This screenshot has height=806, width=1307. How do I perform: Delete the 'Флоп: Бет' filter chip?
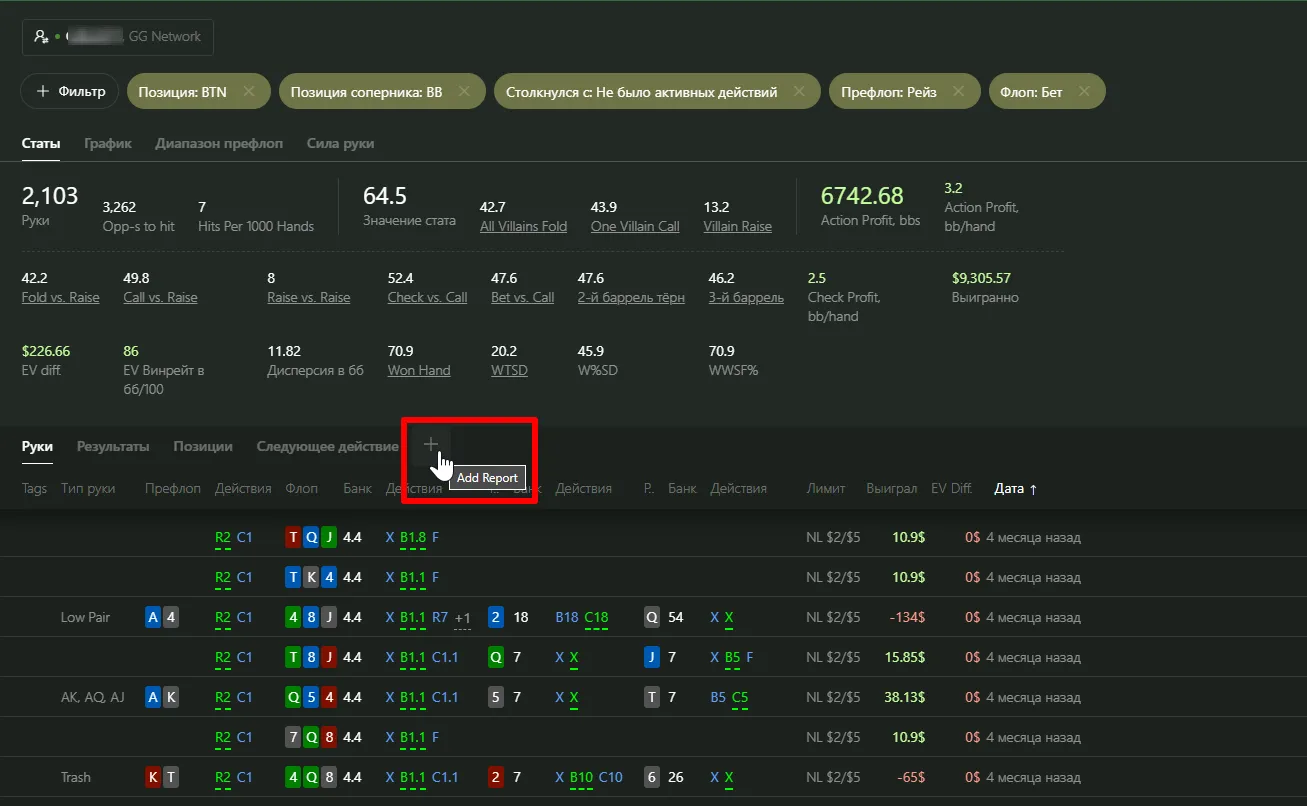(1084, 92)
